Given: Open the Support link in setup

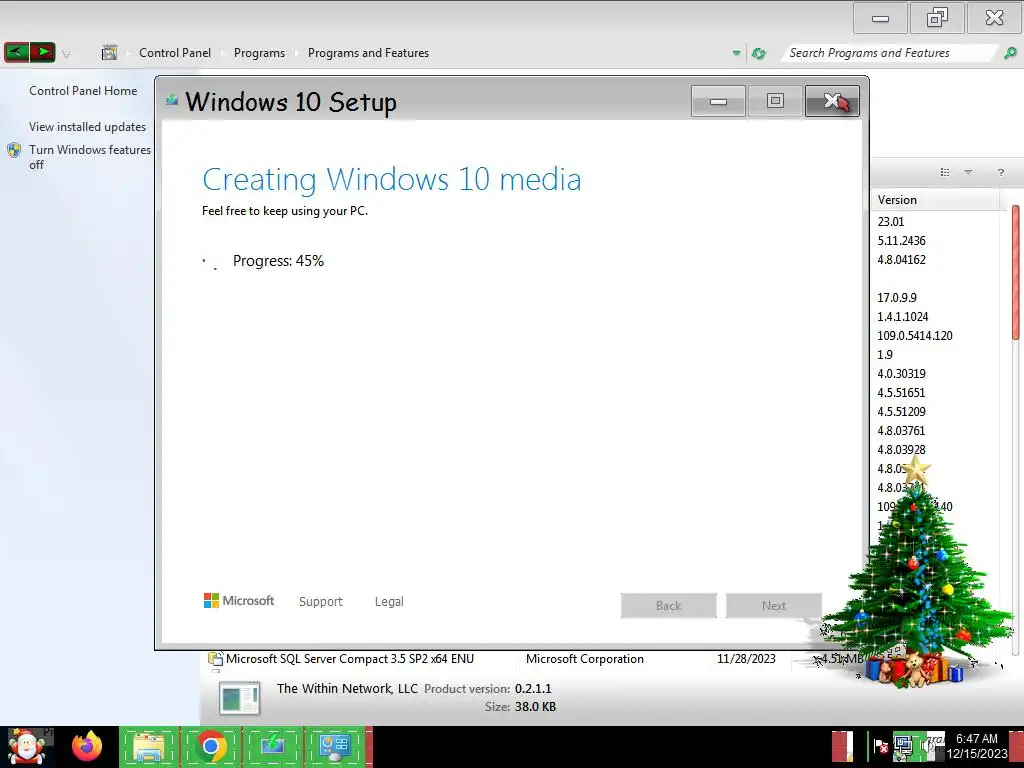Looking at the screenshot, I should pos(321,601).
